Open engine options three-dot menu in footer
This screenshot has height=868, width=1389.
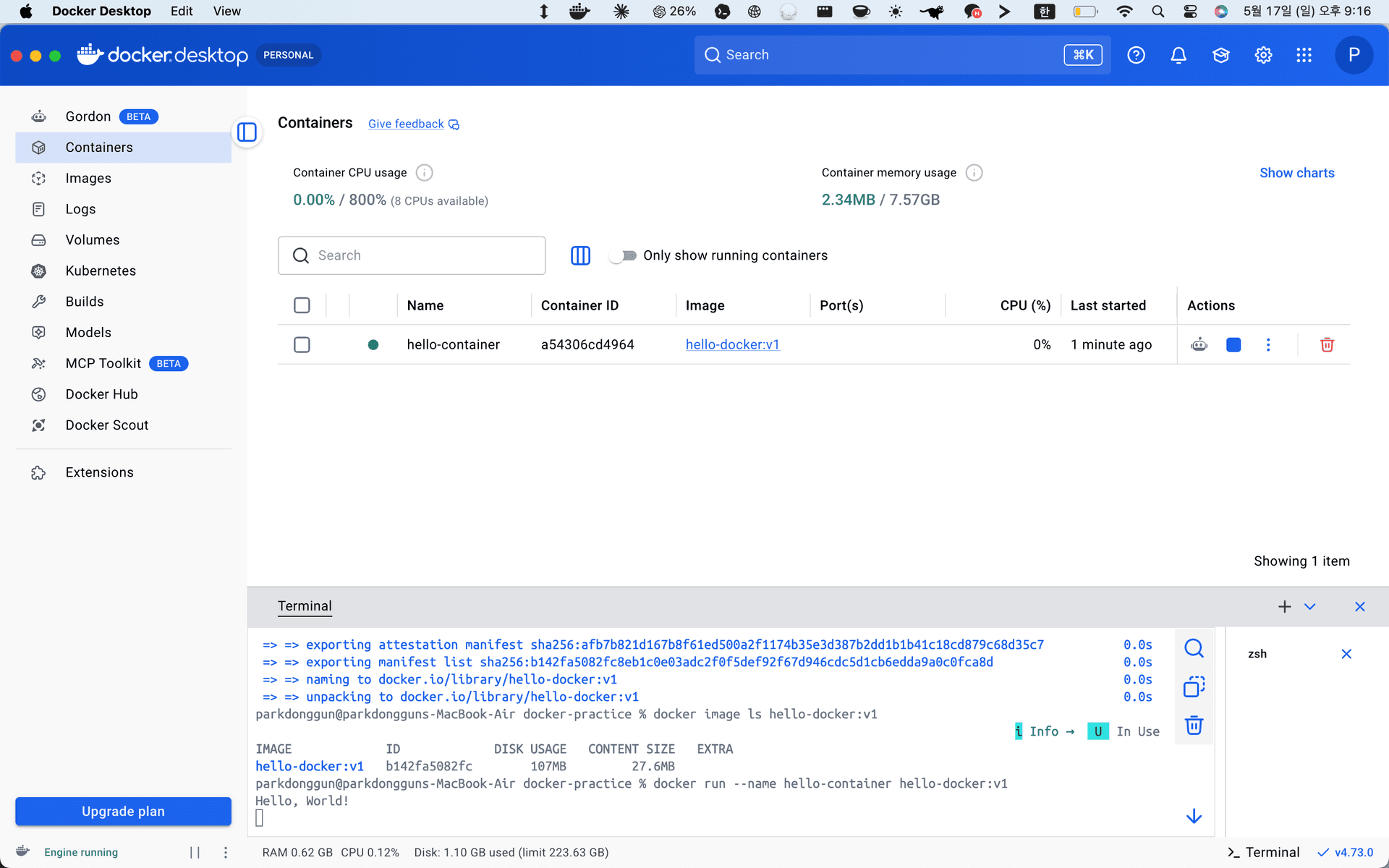(226, 852)
